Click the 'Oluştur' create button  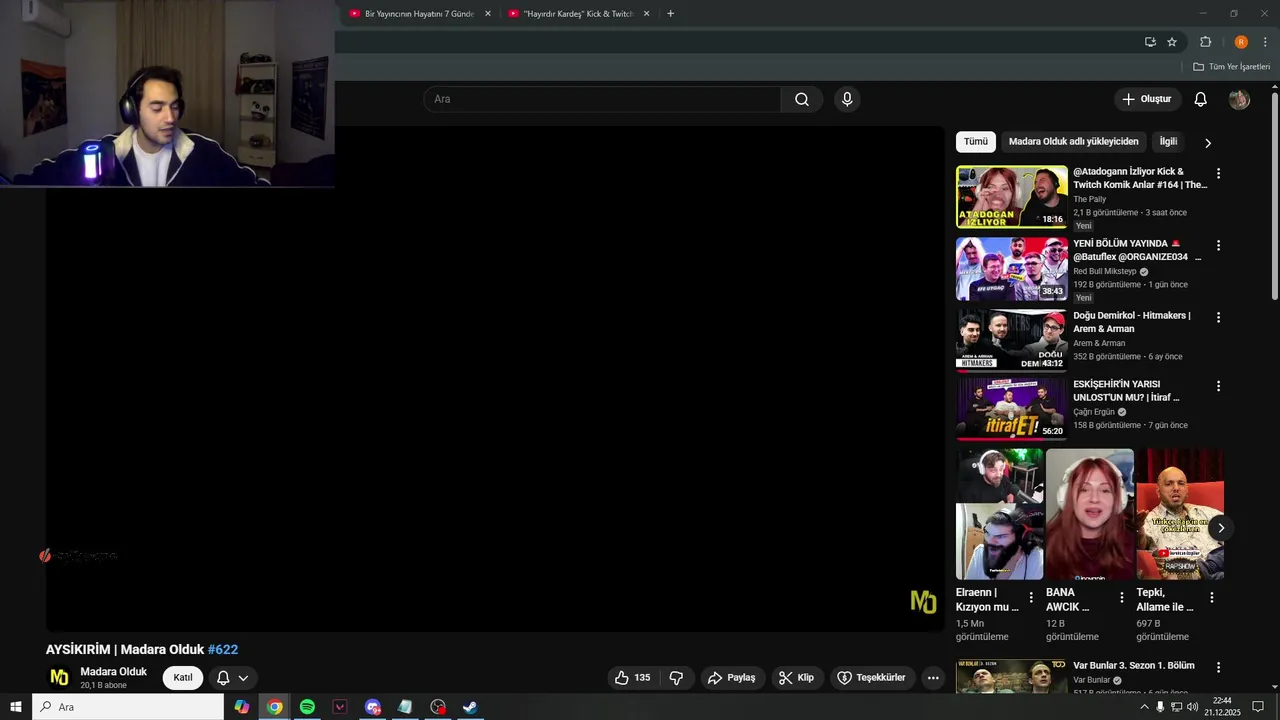1147,99
